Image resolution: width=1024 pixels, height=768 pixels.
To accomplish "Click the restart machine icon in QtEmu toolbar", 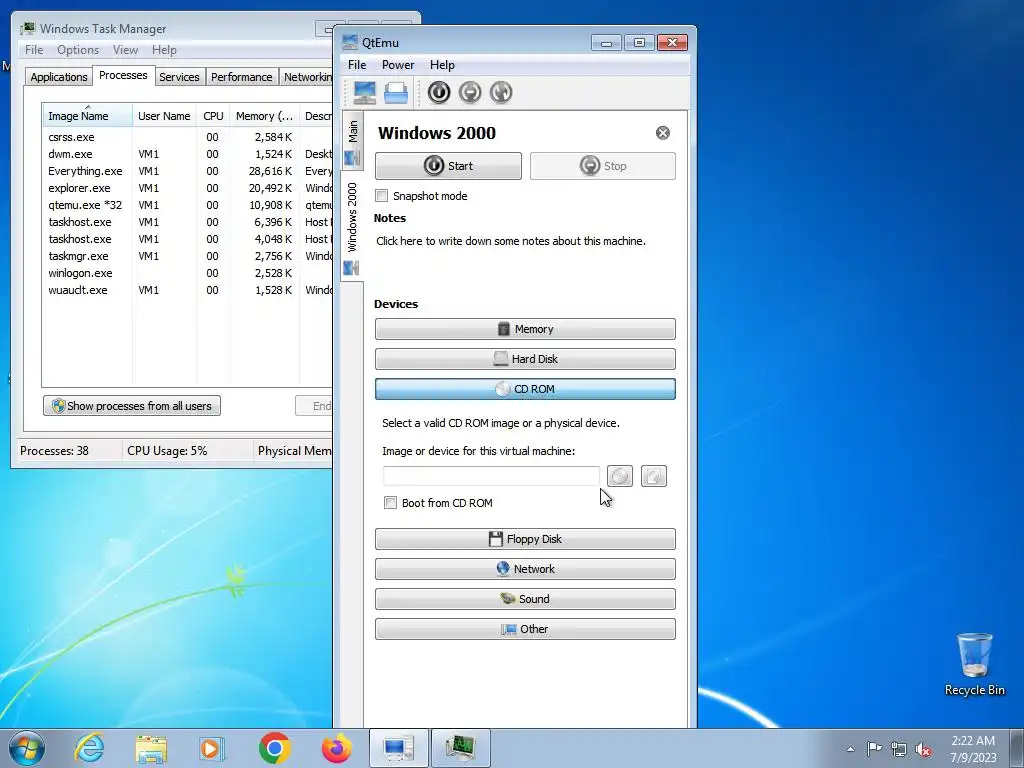I will click(501, 93).
